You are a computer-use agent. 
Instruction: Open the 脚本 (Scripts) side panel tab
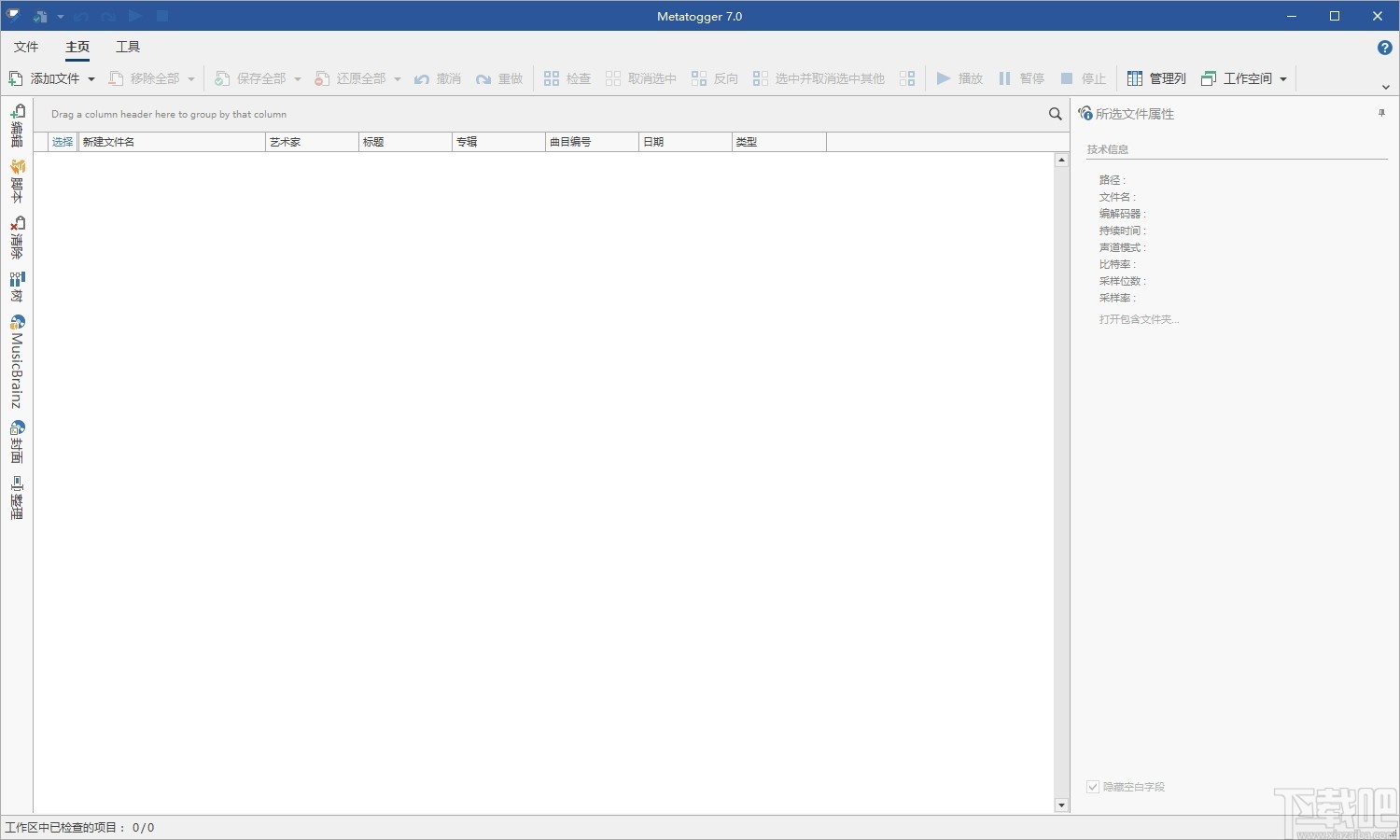pos(17,181)
